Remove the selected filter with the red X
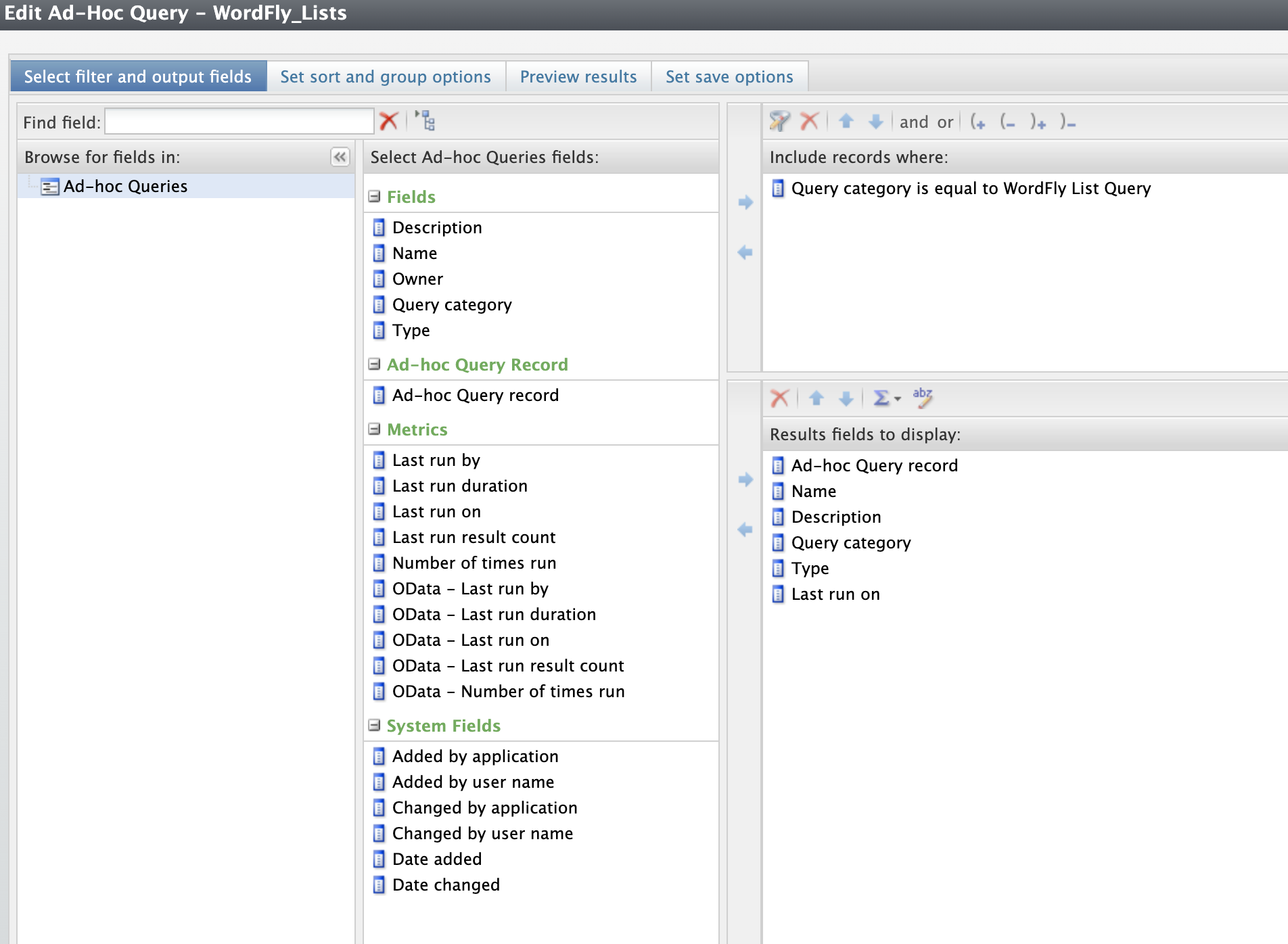Screen dimensions: 1288x944 pos(809,122)
